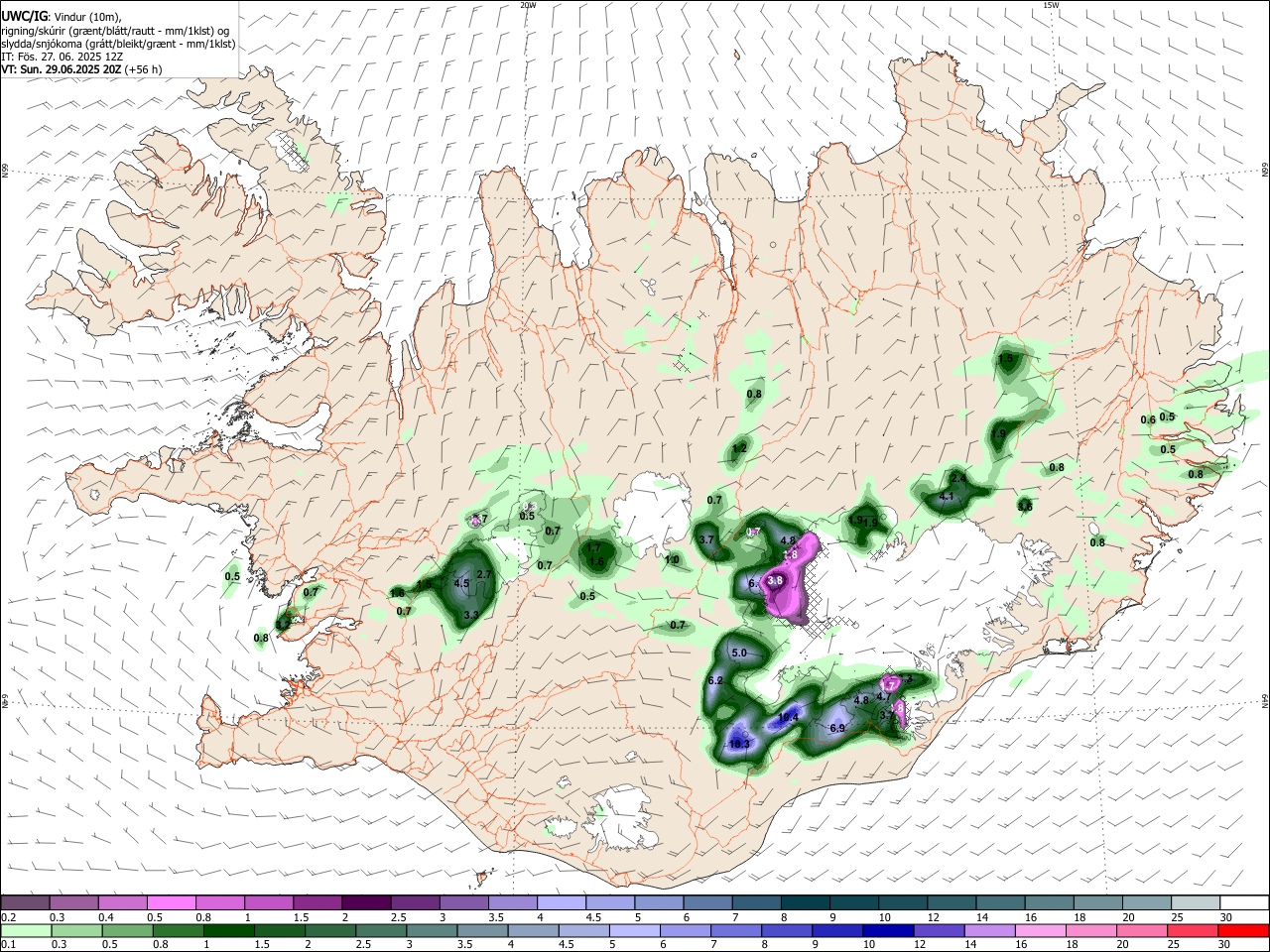Click the 20W longitude label
Image resolution: width=1270 pixels, height=952 pixels.
pyautogui.click(x=528, y=5)
